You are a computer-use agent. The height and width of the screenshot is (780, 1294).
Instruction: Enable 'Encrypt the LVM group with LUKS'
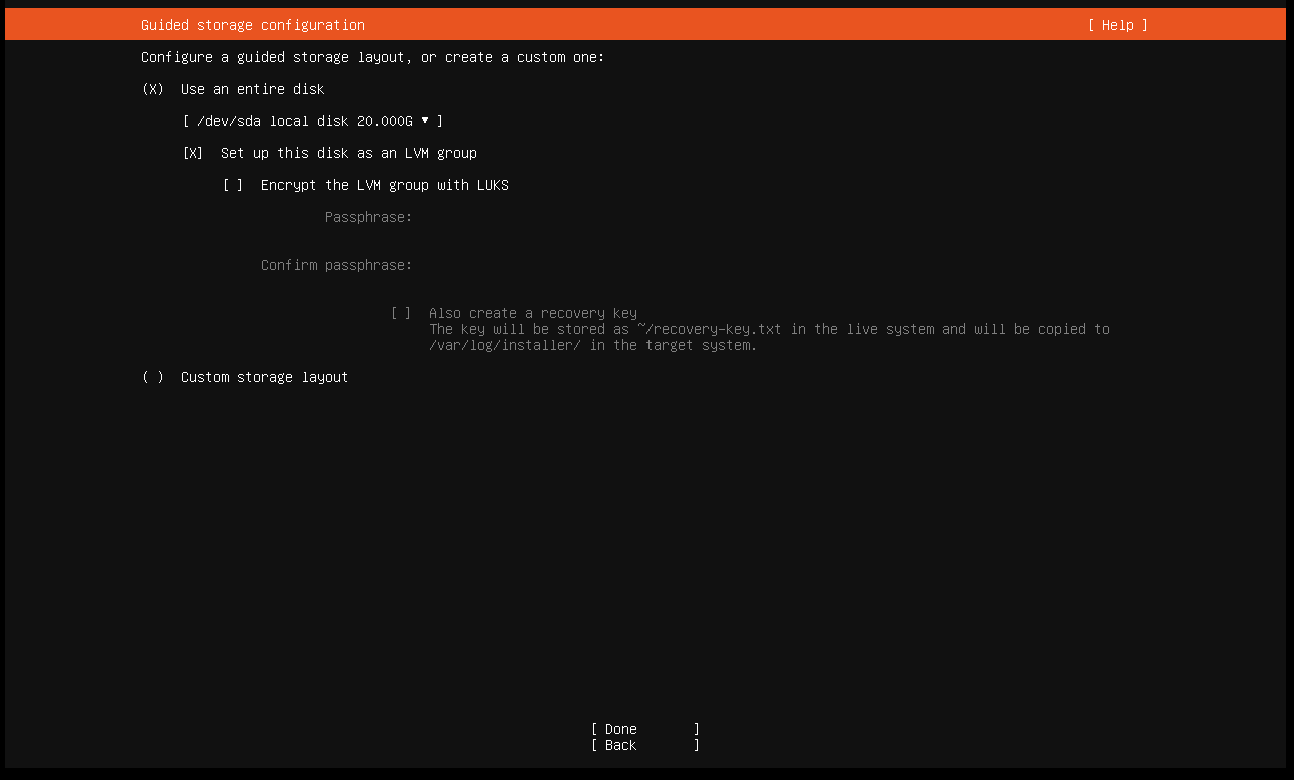click(x=233, y=185)
